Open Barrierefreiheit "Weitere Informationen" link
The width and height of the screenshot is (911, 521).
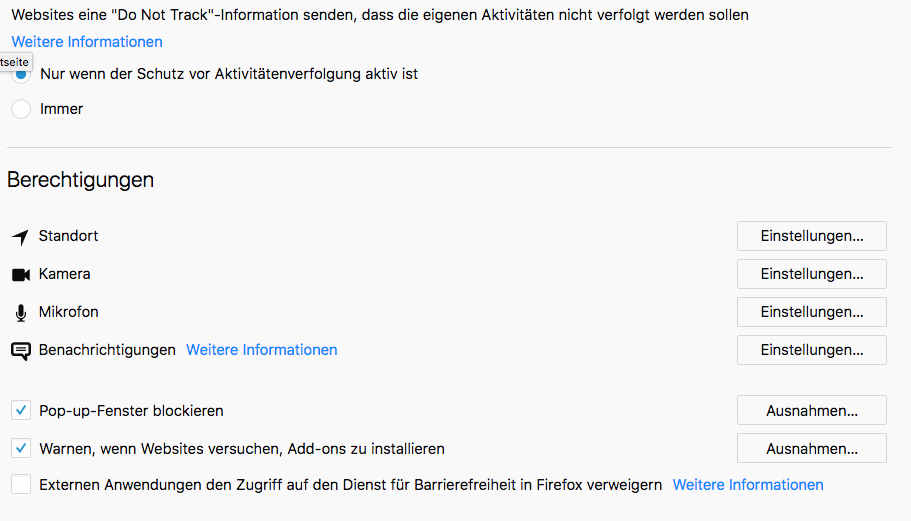[748, 485]
